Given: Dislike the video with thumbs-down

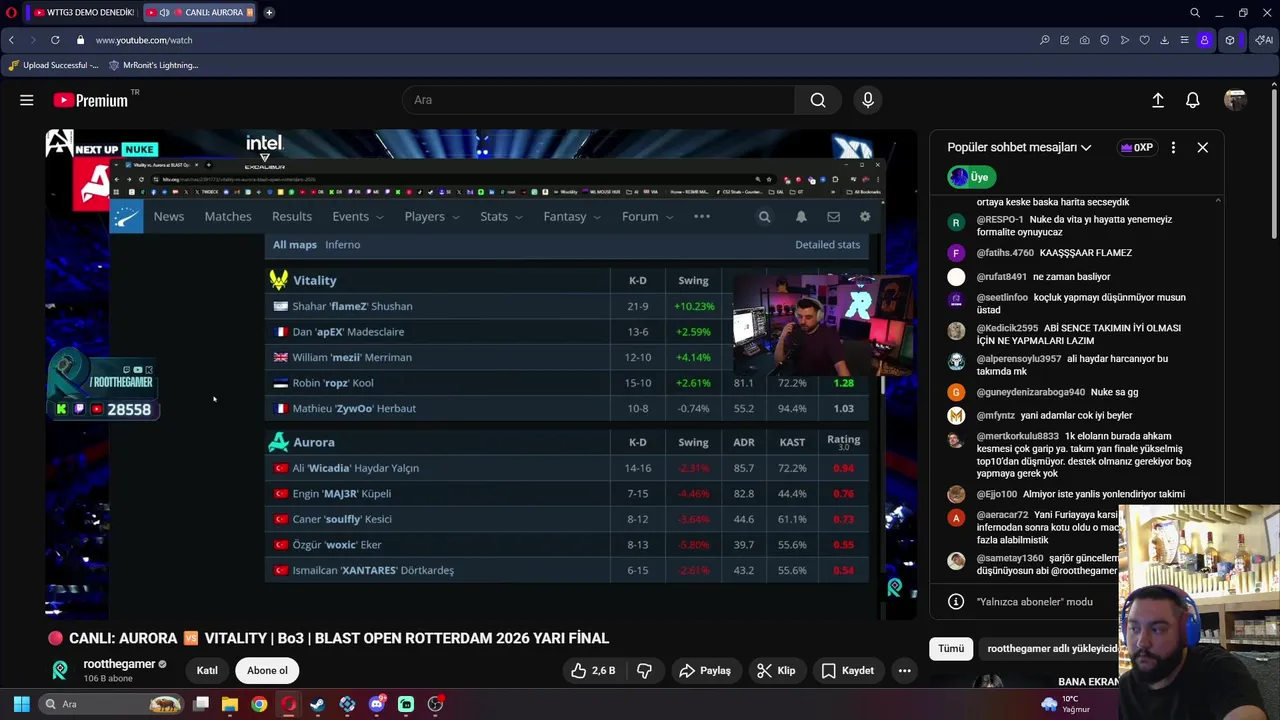Looking at the screenshot, I should pyautogui.click(x=644, y=671).
